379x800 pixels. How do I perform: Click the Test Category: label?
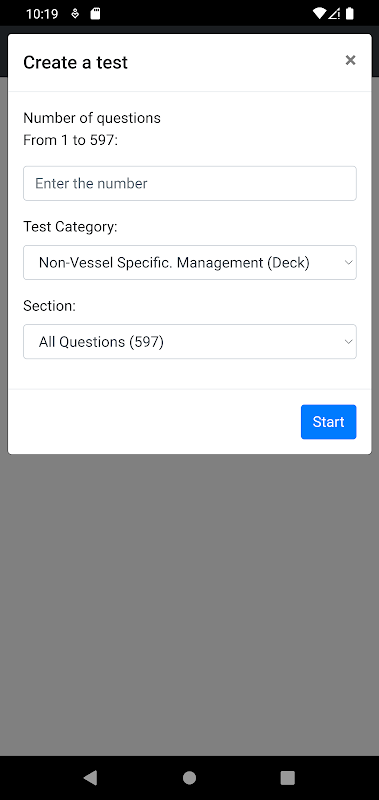point(70,227)
